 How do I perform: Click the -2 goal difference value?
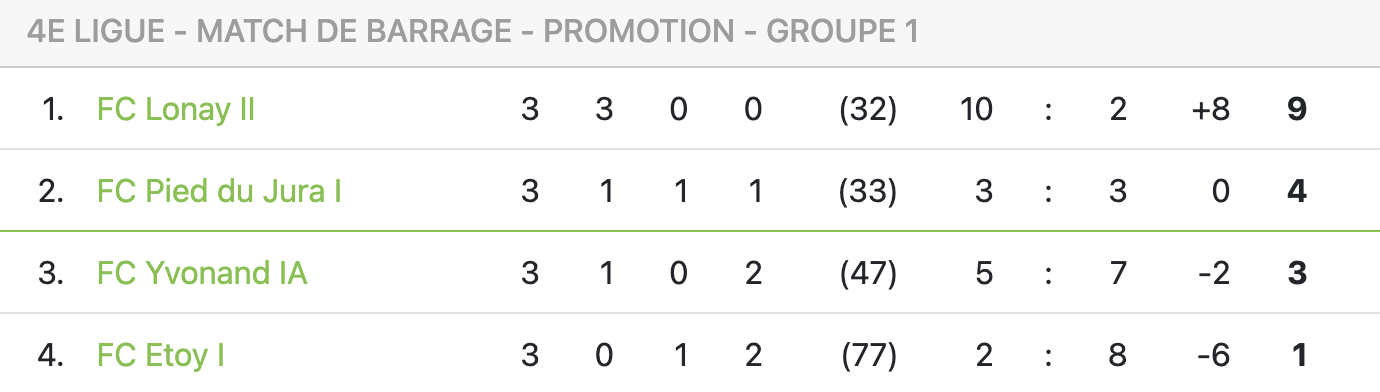(x=1212, y=273)
